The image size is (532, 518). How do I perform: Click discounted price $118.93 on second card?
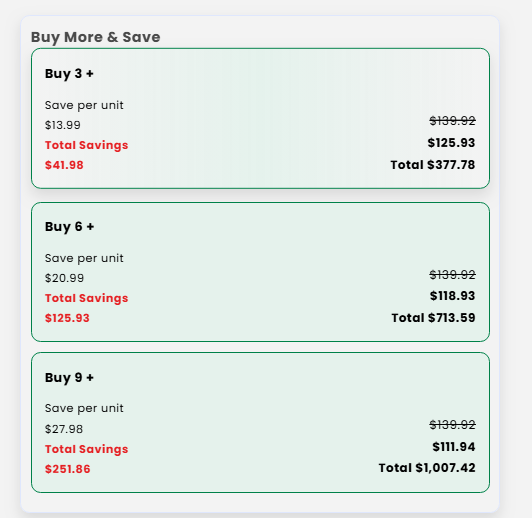[452, 296]
